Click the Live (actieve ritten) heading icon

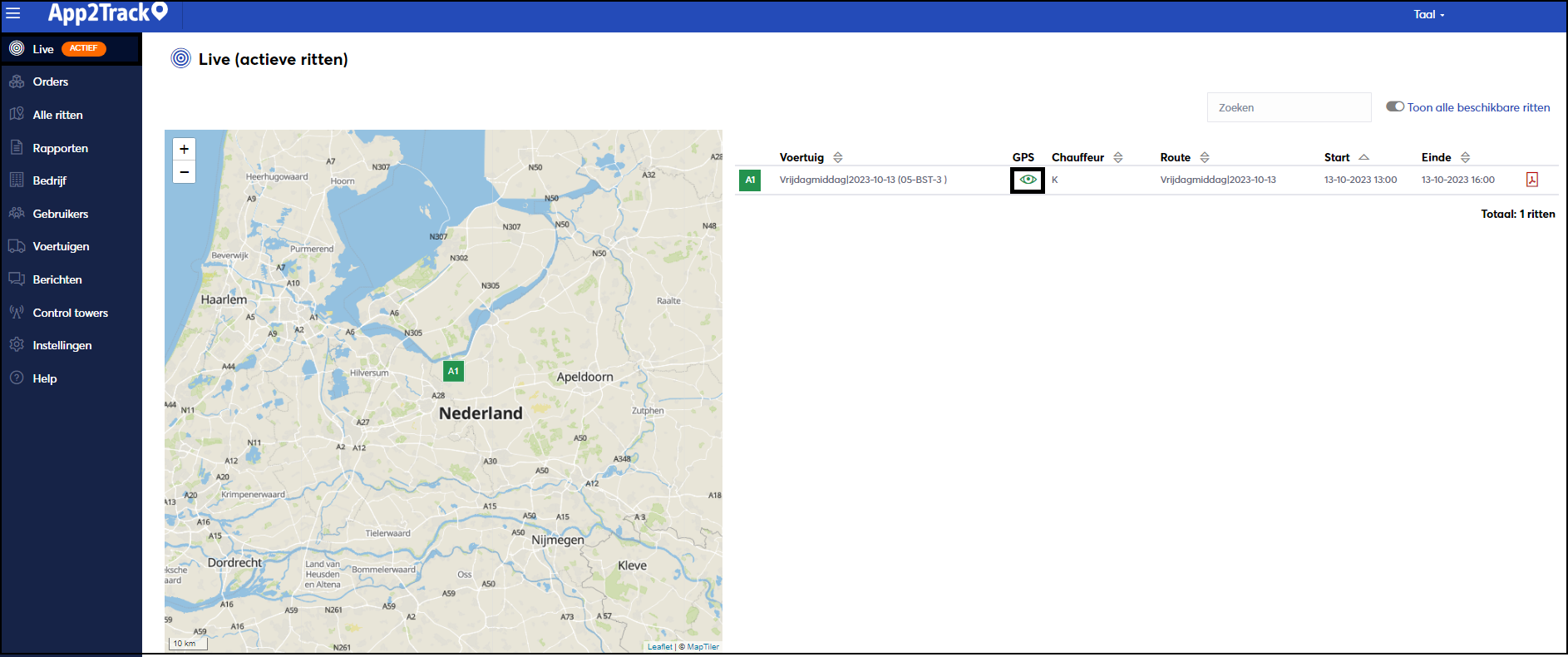tap(180, 58)
